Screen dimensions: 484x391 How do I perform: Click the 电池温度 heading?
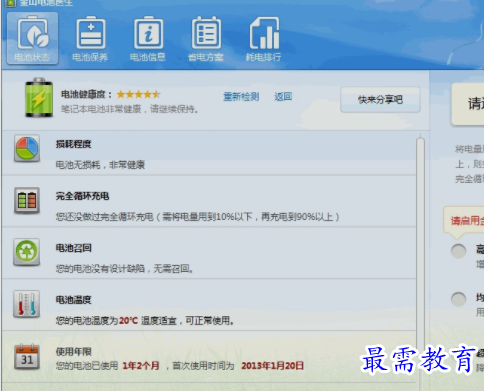click(73, 300)
